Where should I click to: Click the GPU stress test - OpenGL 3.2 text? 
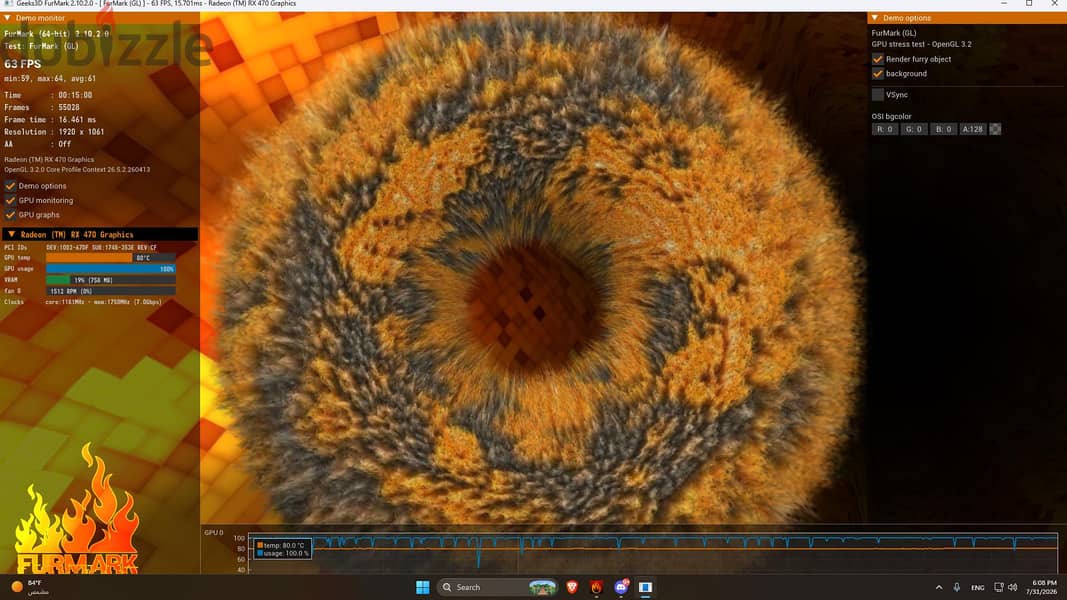(921, 44)
